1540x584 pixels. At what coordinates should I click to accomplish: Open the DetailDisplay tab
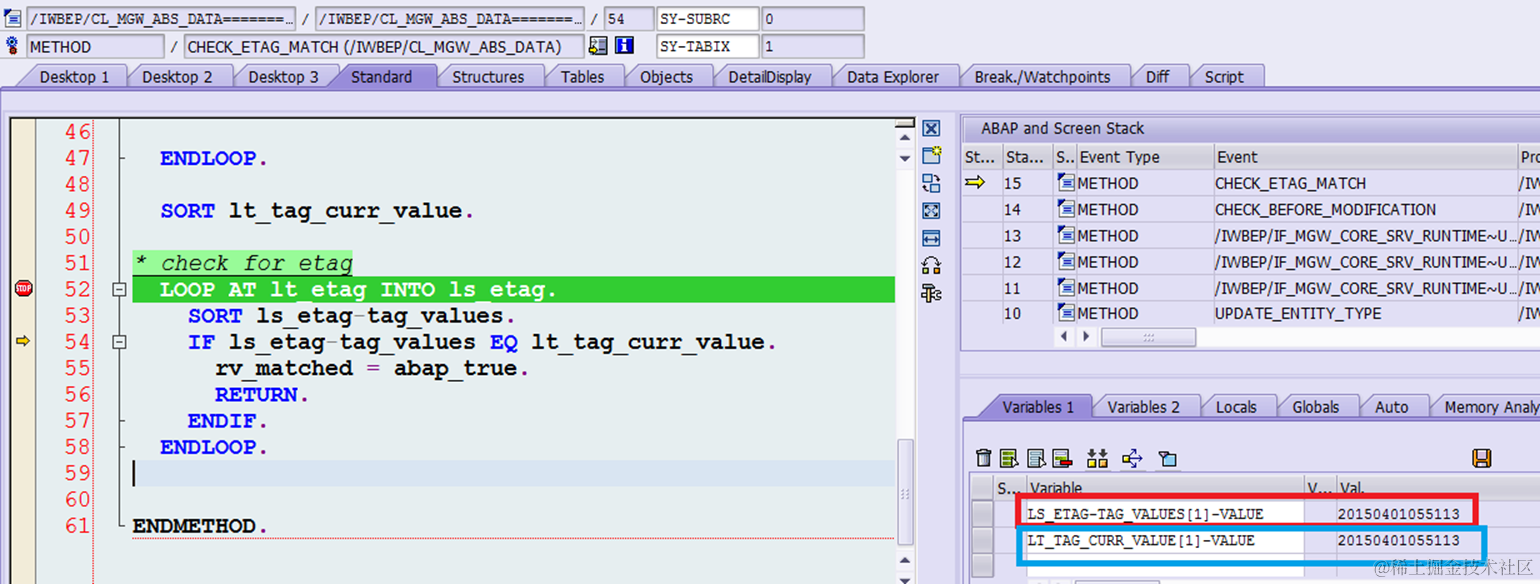pyautogui.click(x=769, y=76)
